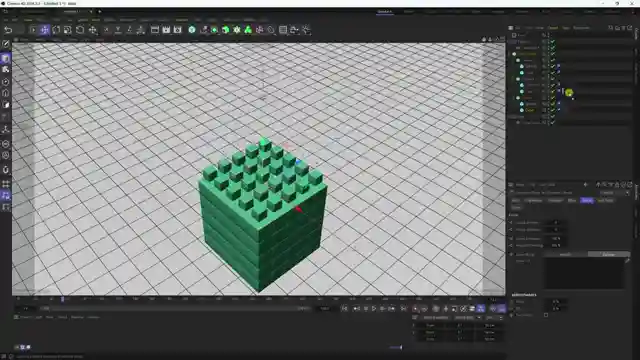
Task: Select the highlighted Move tool
Action: click(x=44, y=30)
